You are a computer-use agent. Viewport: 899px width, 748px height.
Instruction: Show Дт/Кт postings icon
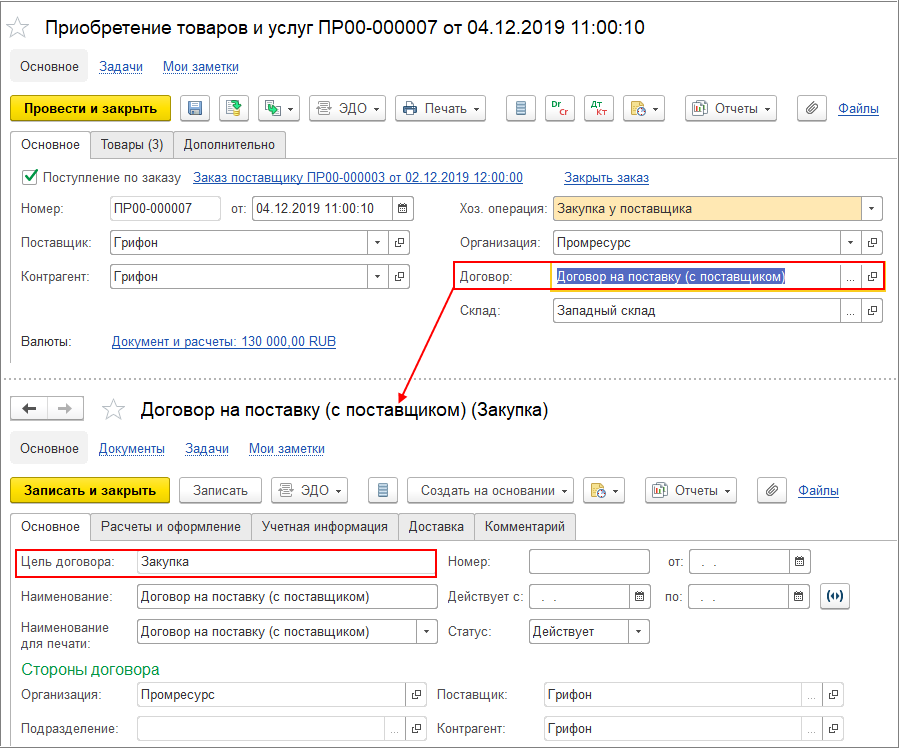pyautogui.click(x=599, y=108)
